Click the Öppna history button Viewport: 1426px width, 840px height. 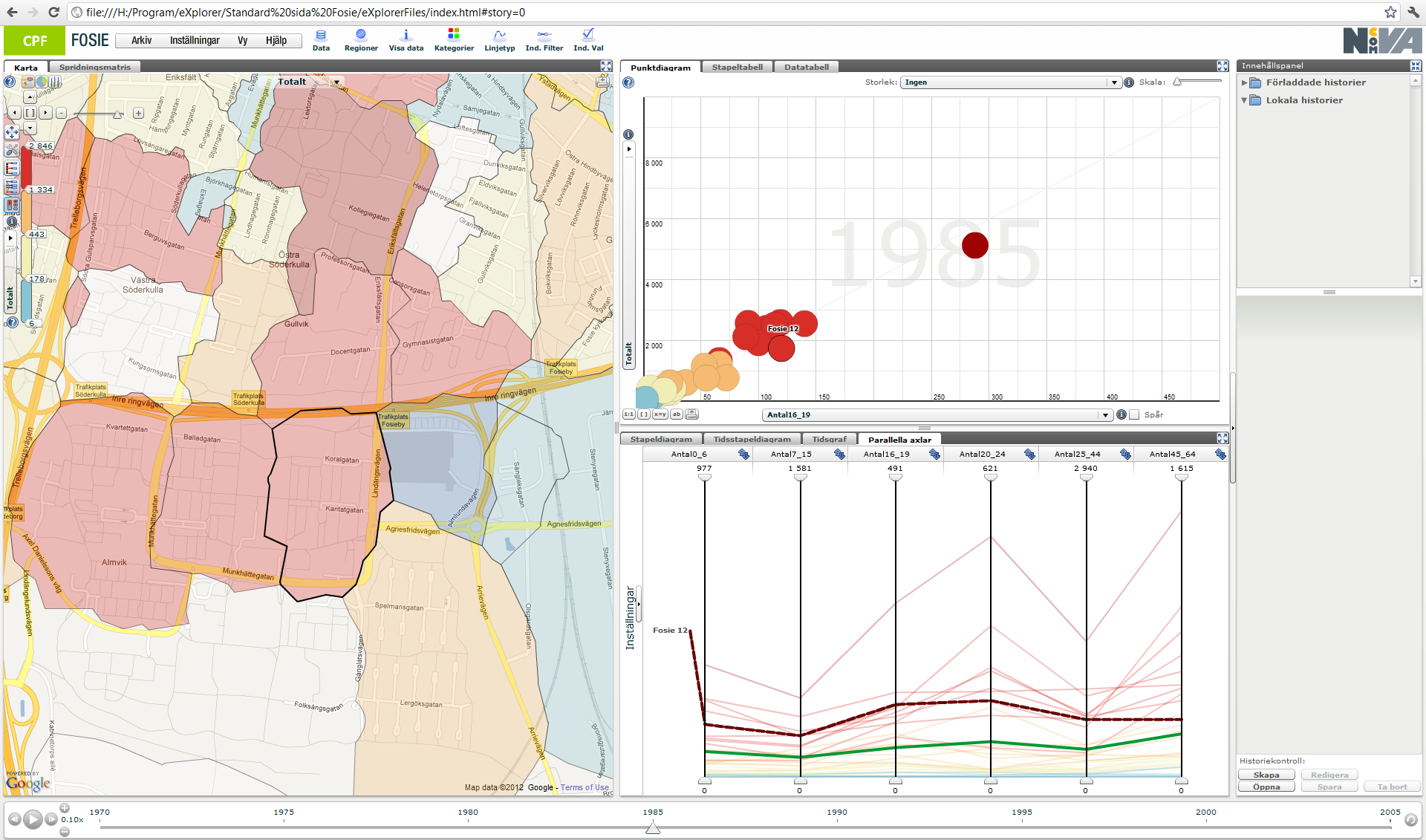[x=1266, y=787]
